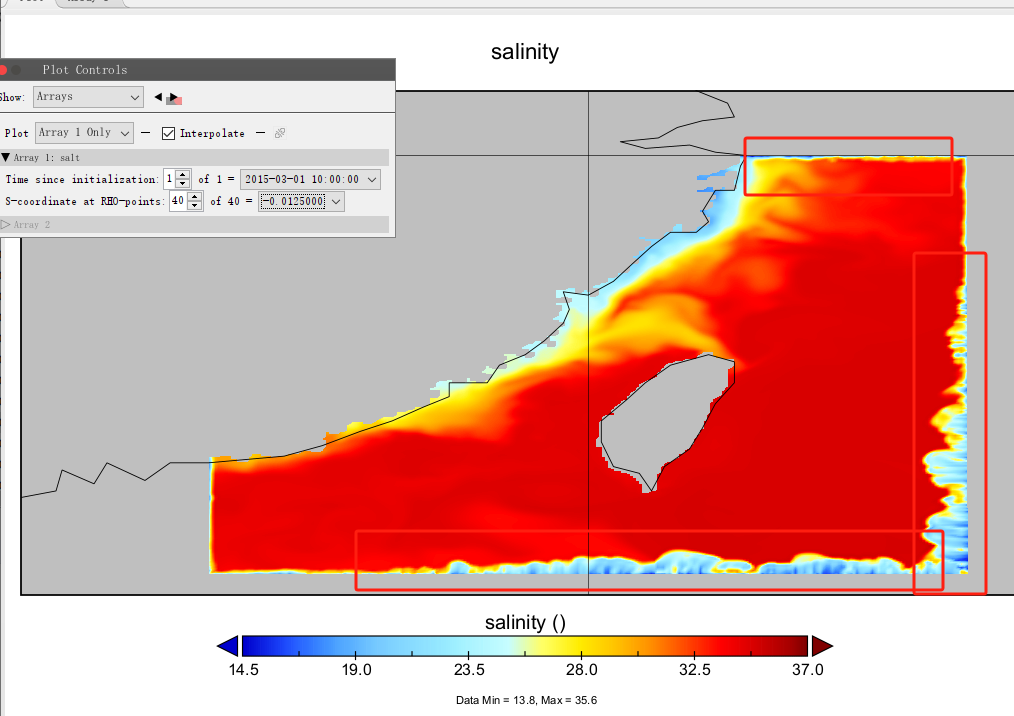Open the Show Arrays dropdown
Screen dimensions: 1014x716
pos(88,97)
